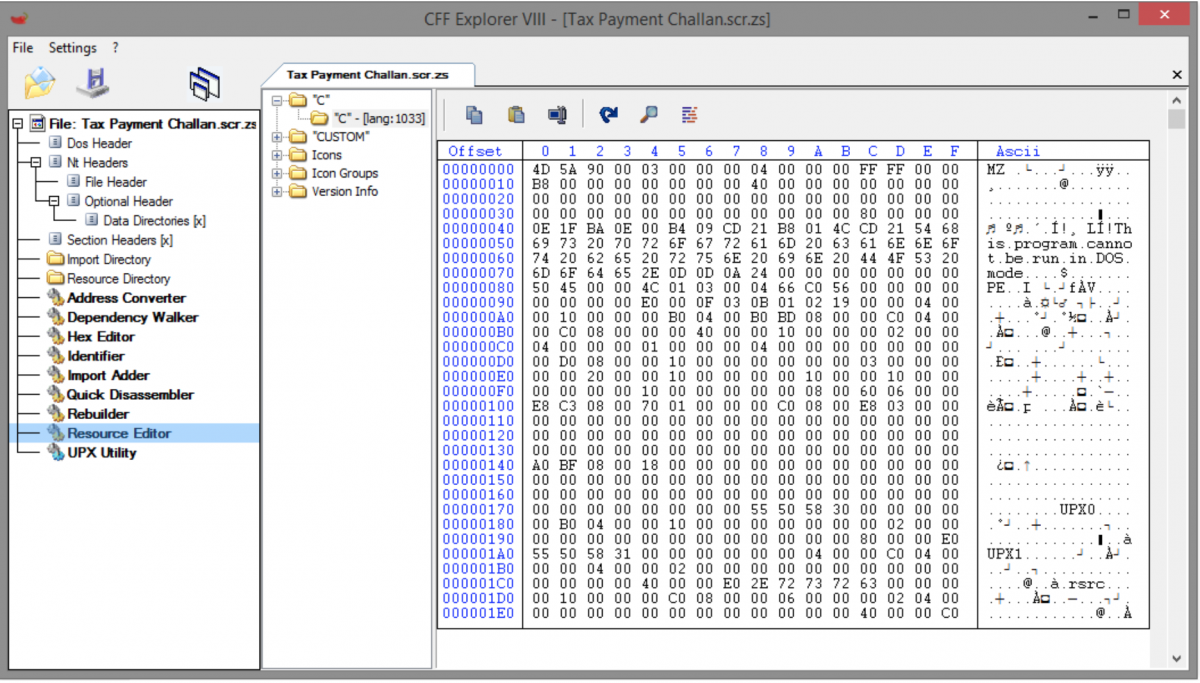Click the Open File folder icon

pos(40,83)
